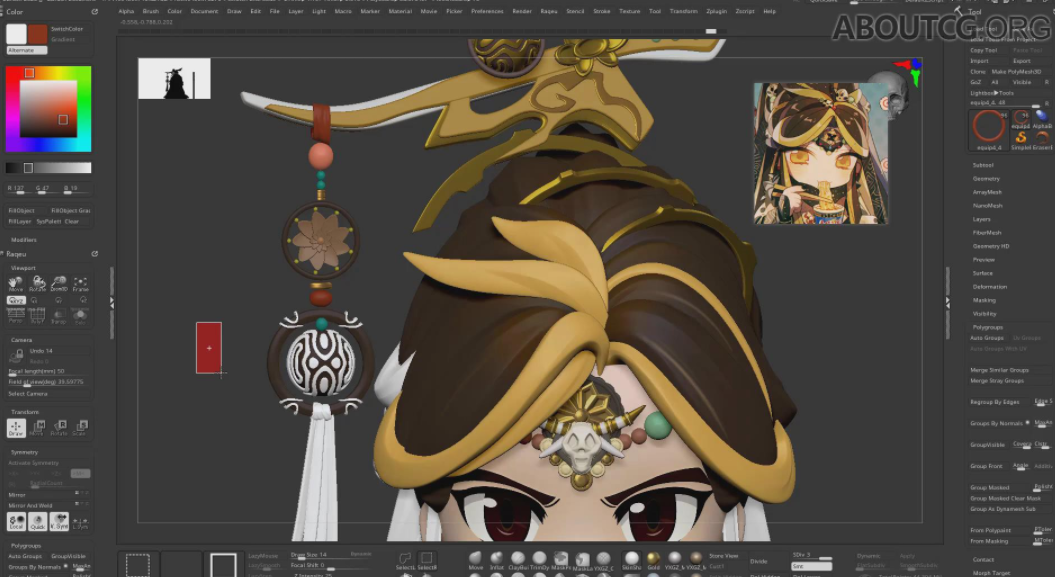Click the camera lock icon
The width and height of the screenshot is (1055, 577).
click(x=16, y=356)
